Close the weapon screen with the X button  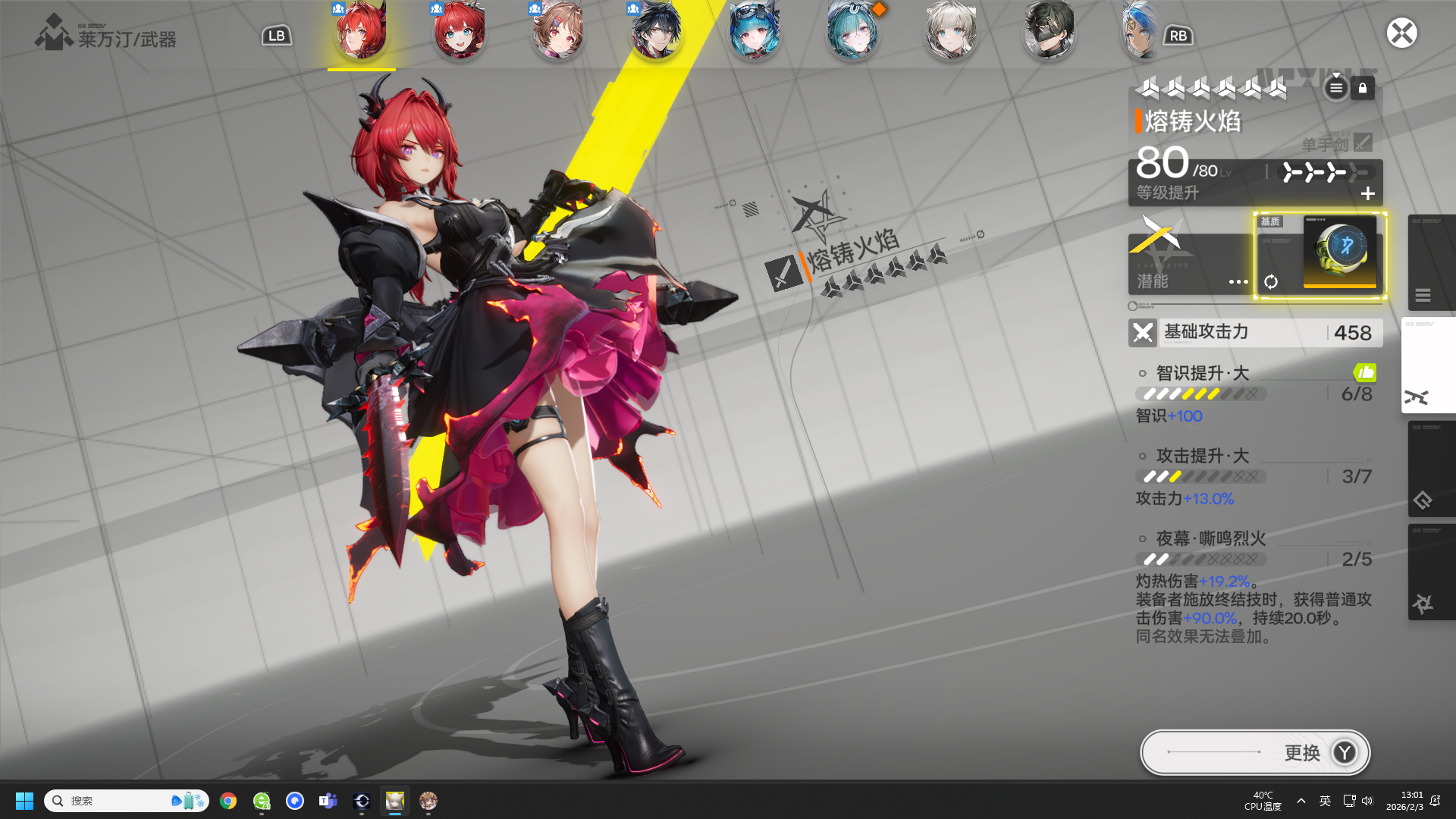tap(1401, 33)
